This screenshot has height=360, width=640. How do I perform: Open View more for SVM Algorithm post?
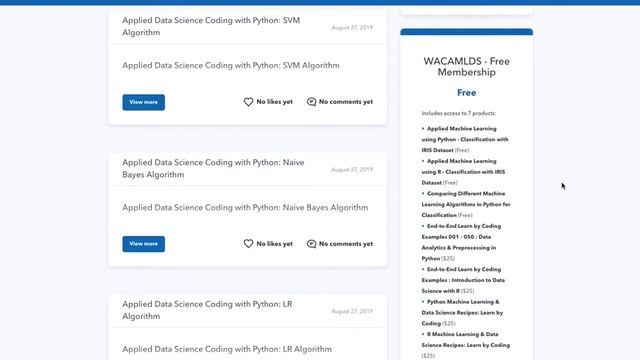[x=144, y=102]
